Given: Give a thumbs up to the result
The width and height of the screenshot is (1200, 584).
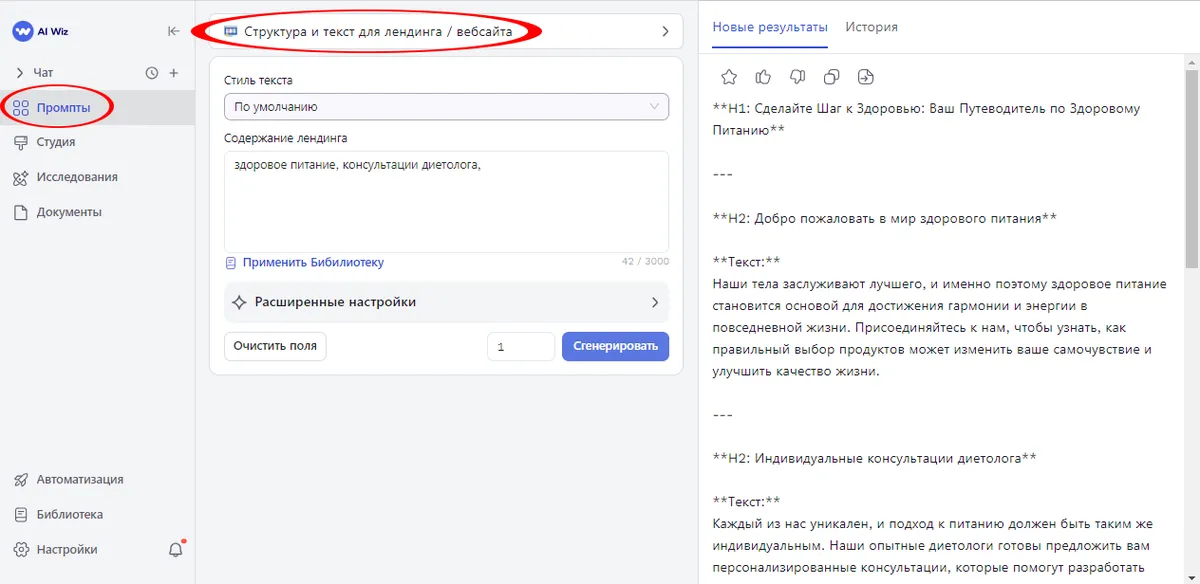Looking at the screenshot, I should coord(763,76).
